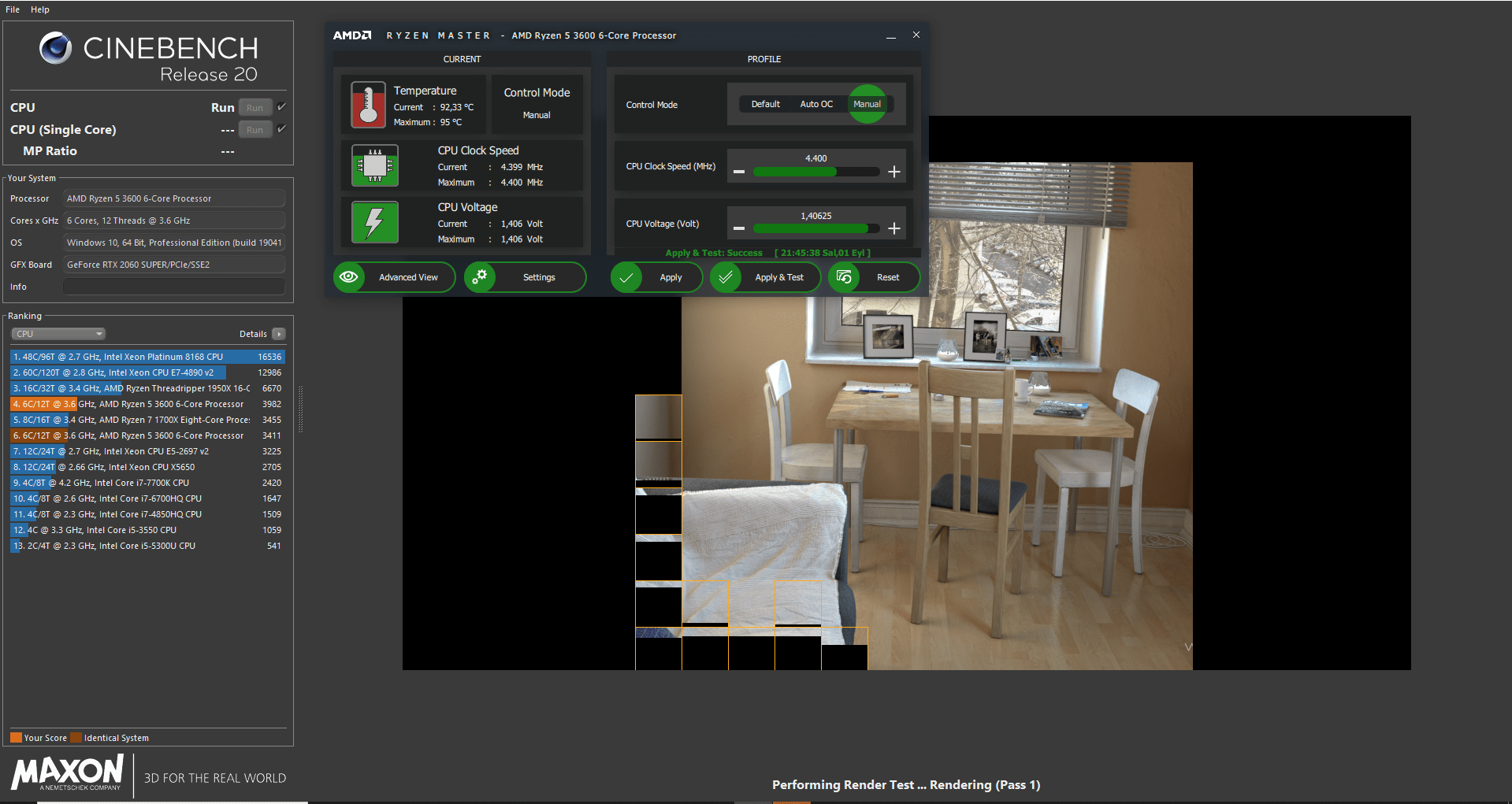Click the OS field showing Windows 10

click(x=174, y=243)
